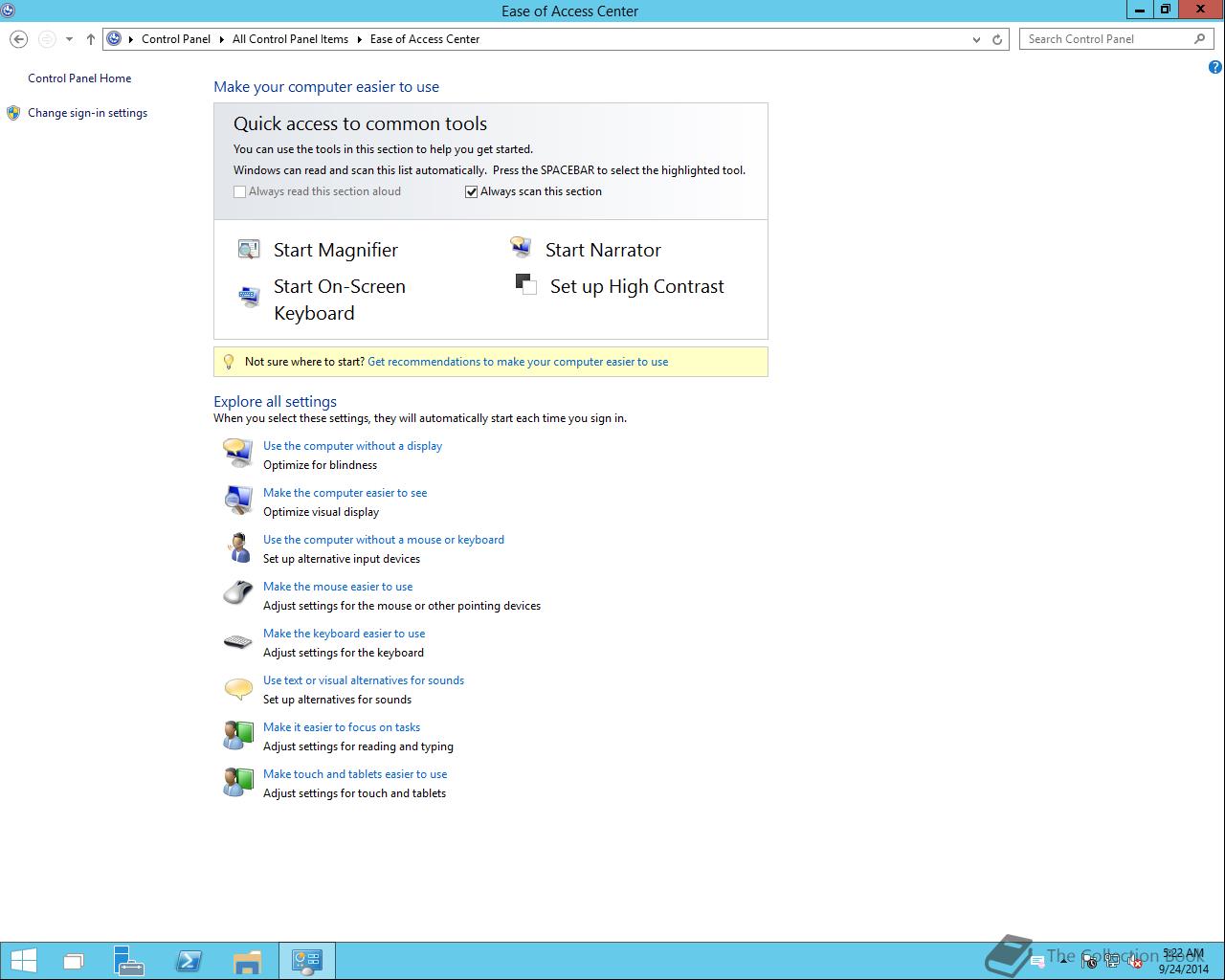Open 'Make the keyboard easier to use' link
This screenshot has height=980, width=1225.
click(344, 634)
